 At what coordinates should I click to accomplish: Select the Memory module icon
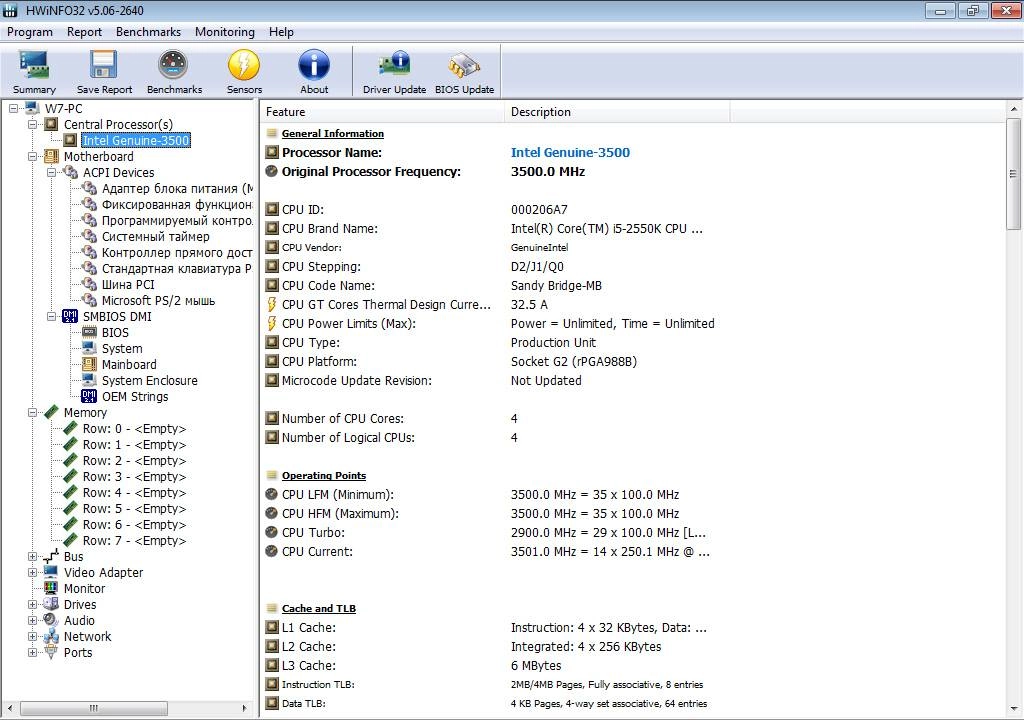52,412
